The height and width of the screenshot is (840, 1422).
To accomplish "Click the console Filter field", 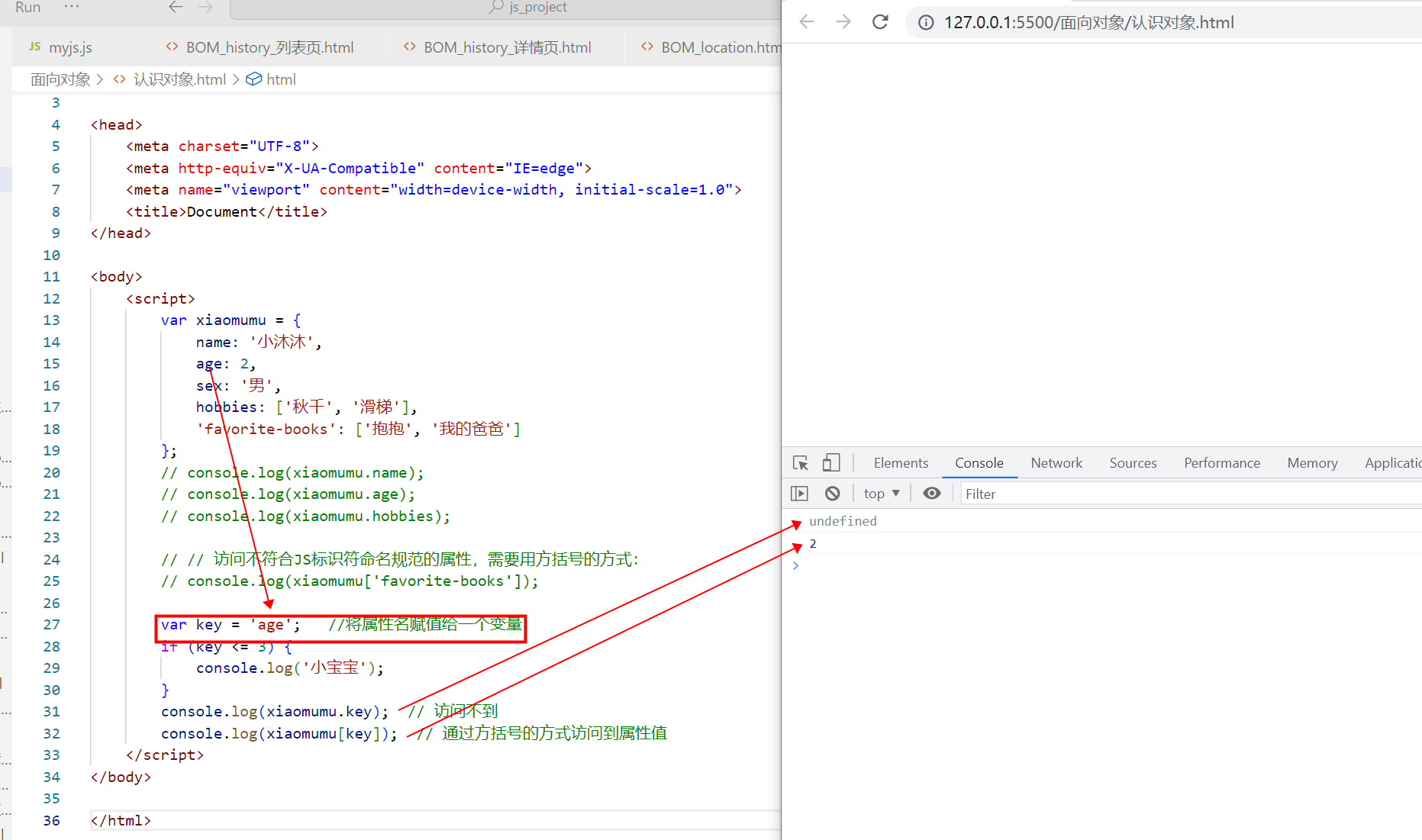I will pos(1189,494).
